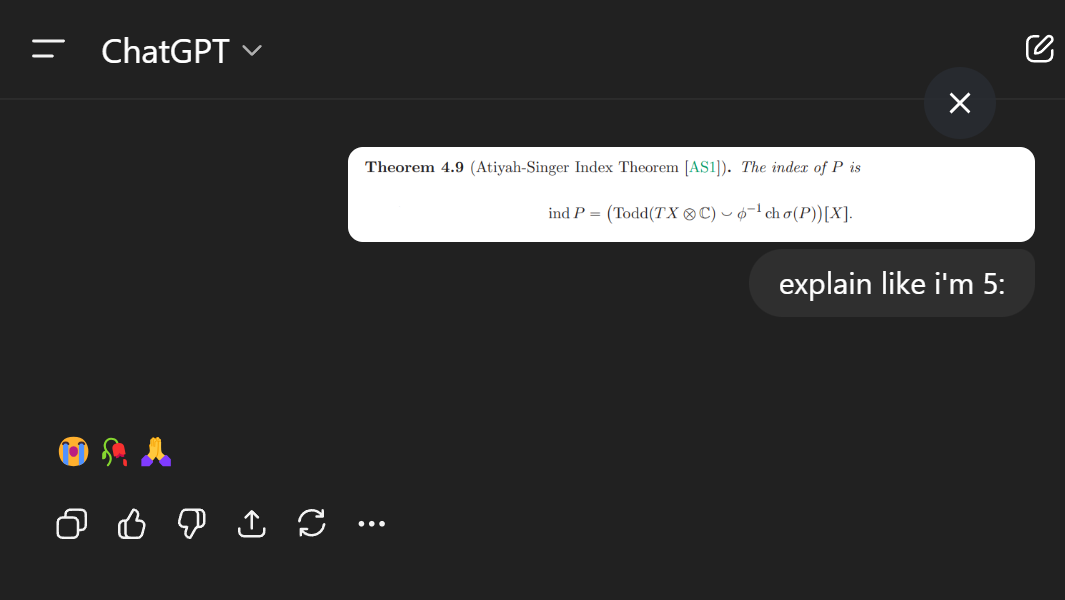This screenshot has width=1065, height=600.
Task: Copy the assistant's response
Action: pyautogui.click(x=71, y=523)
